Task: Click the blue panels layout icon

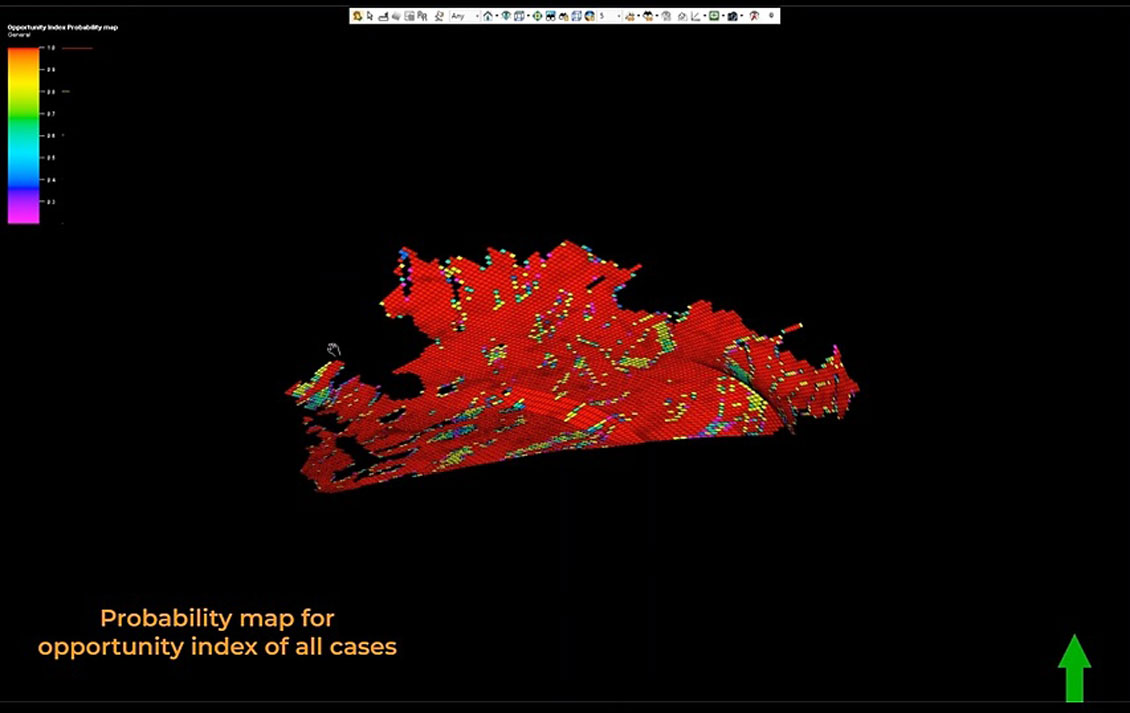Action: (x=577, y=16)
